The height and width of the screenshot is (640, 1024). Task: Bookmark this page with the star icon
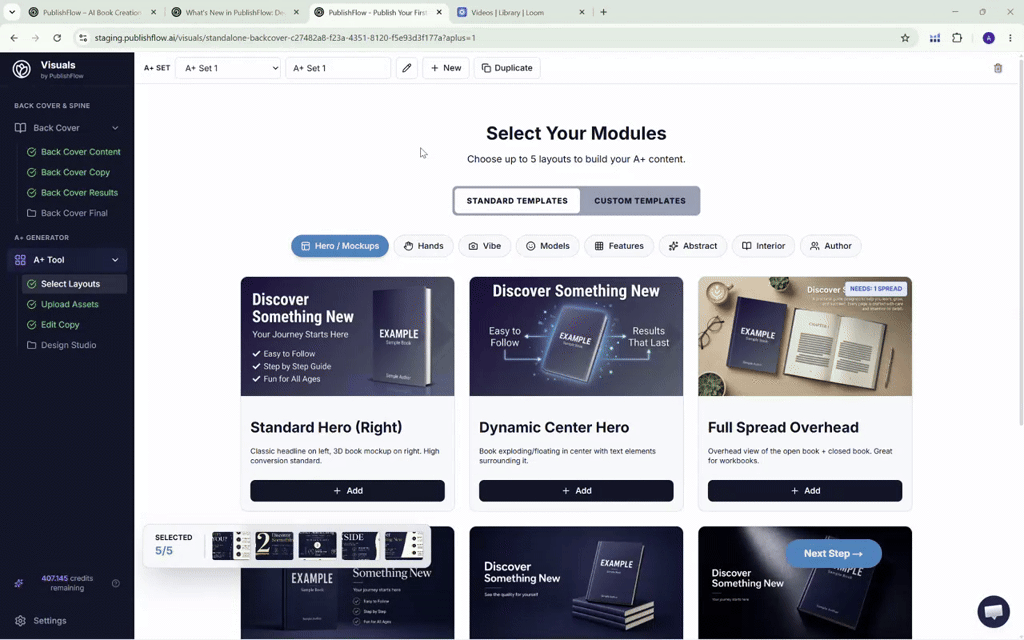click(x=905, y=38)
